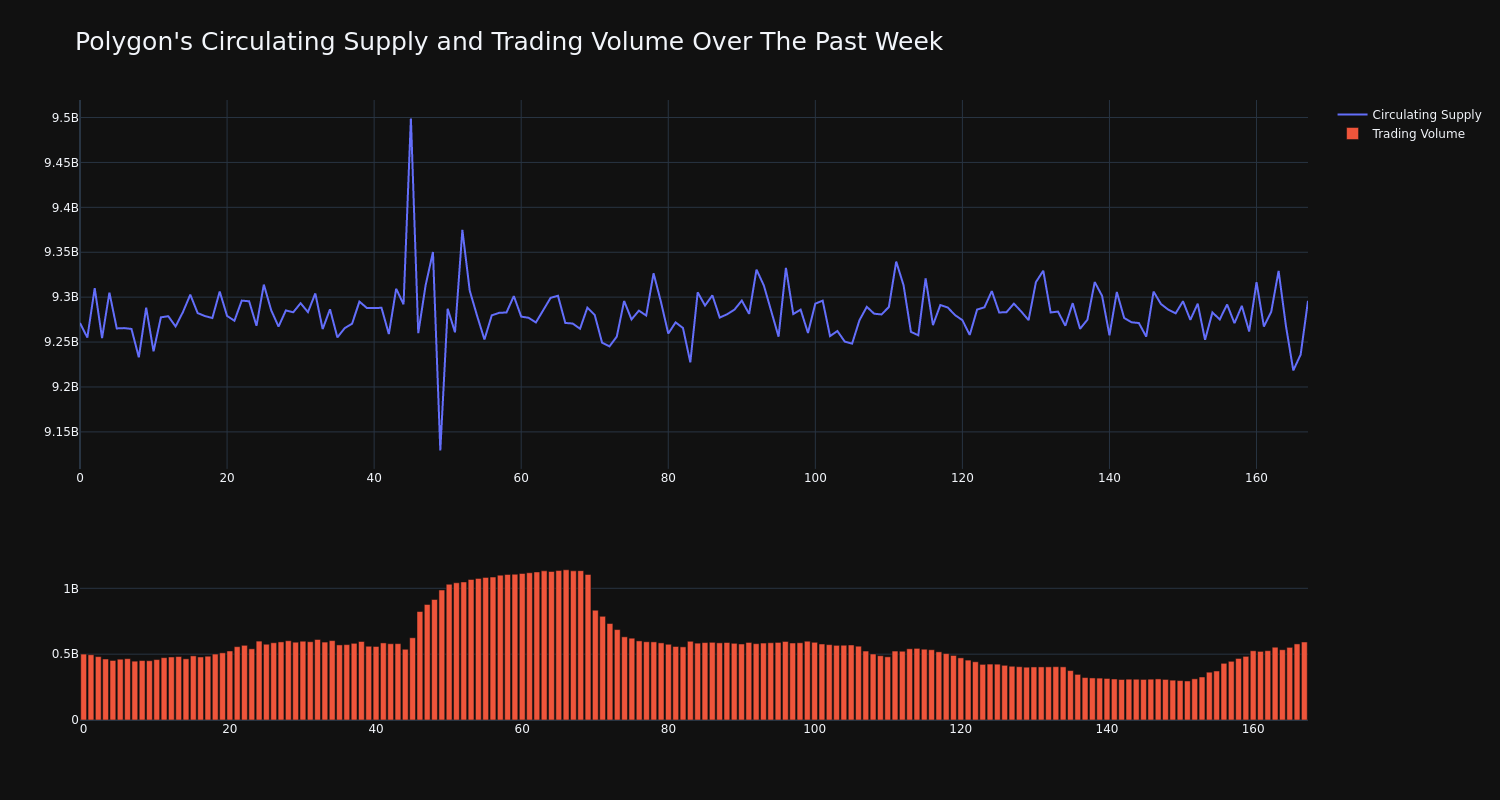Click the 140 tick on volume chart x-axis
The image size is (1500, 800).
1107,729
